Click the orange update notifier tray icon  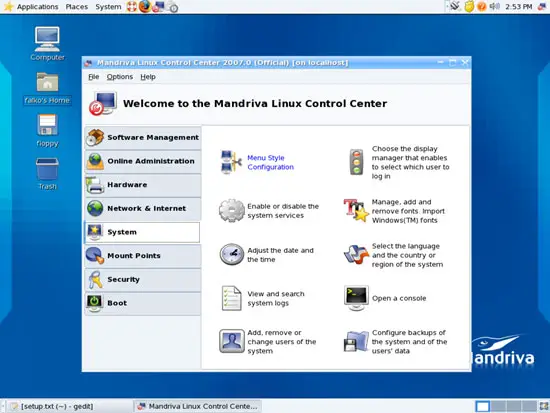pyautogui.click(x=482, y=6)
